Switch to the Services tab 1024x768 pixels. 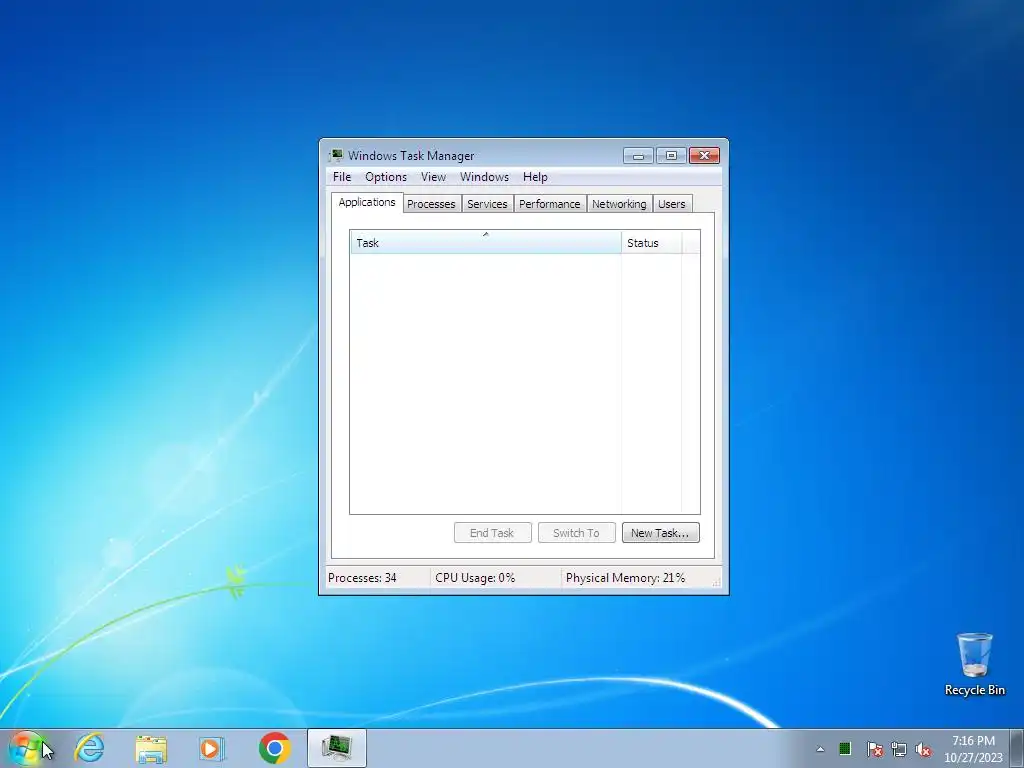(487, 204)
